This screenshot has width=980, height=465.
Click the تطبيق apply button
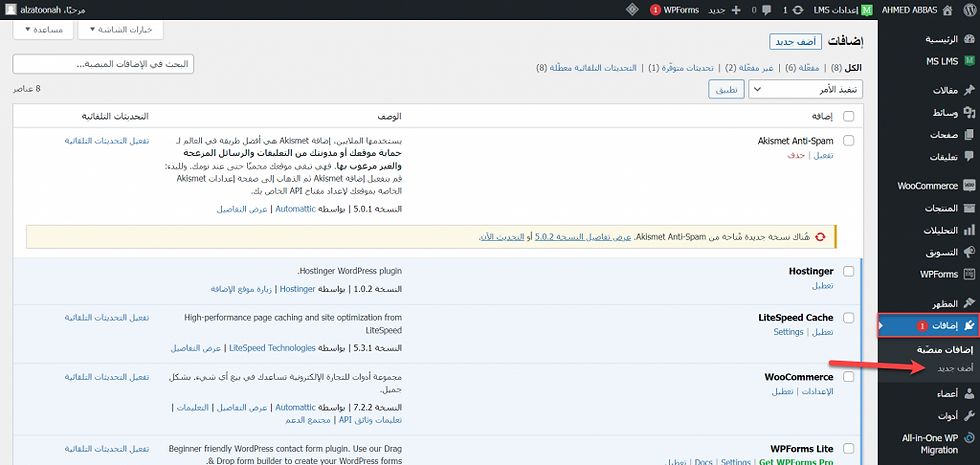pos(726,89)
